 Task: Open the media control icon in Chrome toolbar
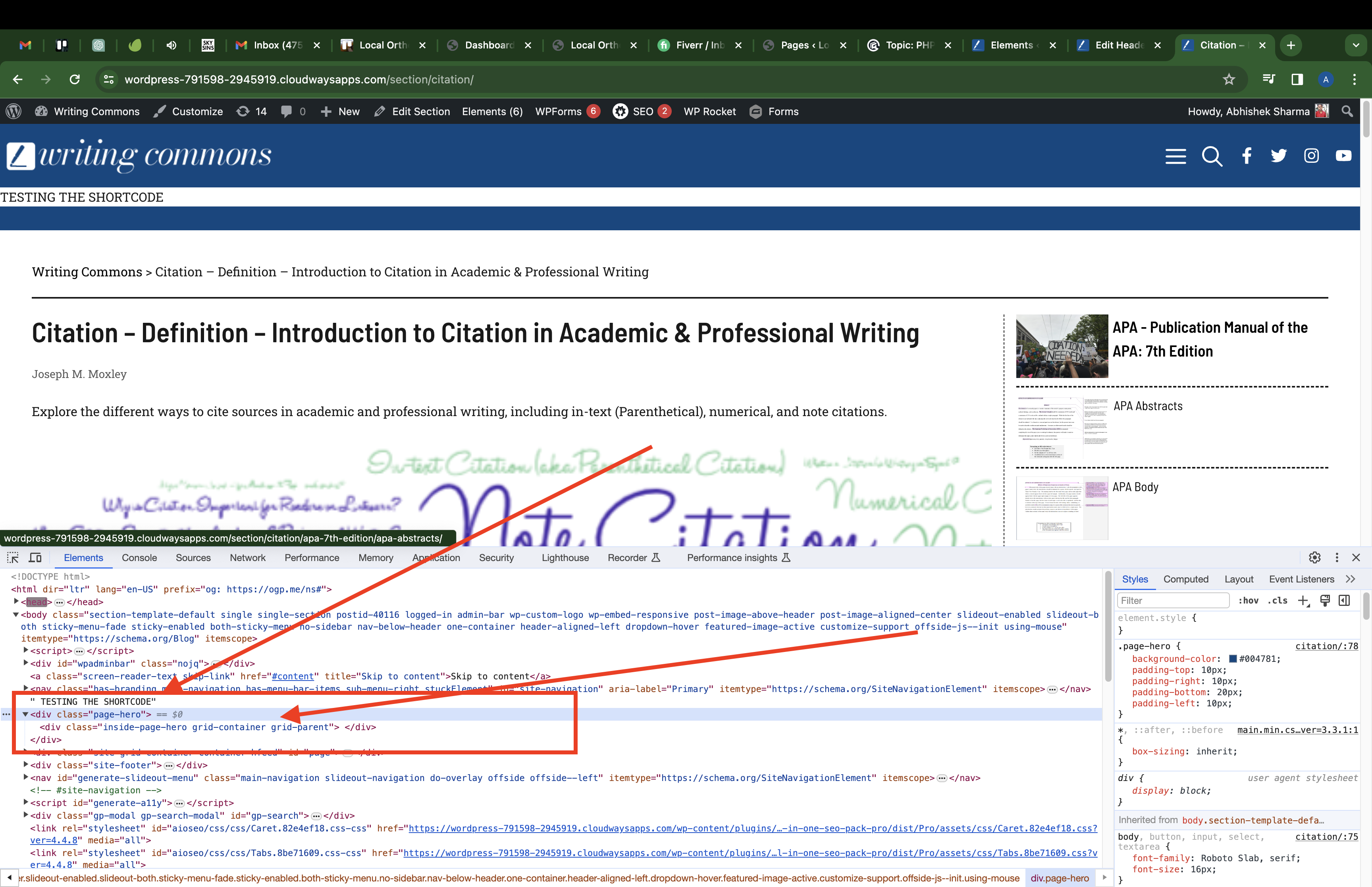click(x=1268, y=79)
